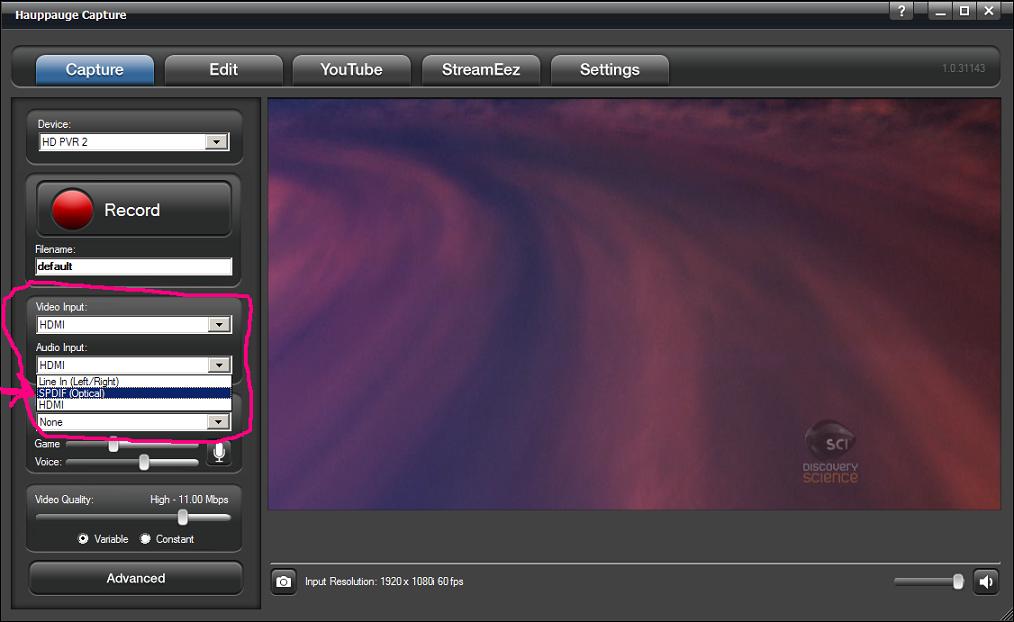Pick HDMI from audio input list

coord(134,405)
